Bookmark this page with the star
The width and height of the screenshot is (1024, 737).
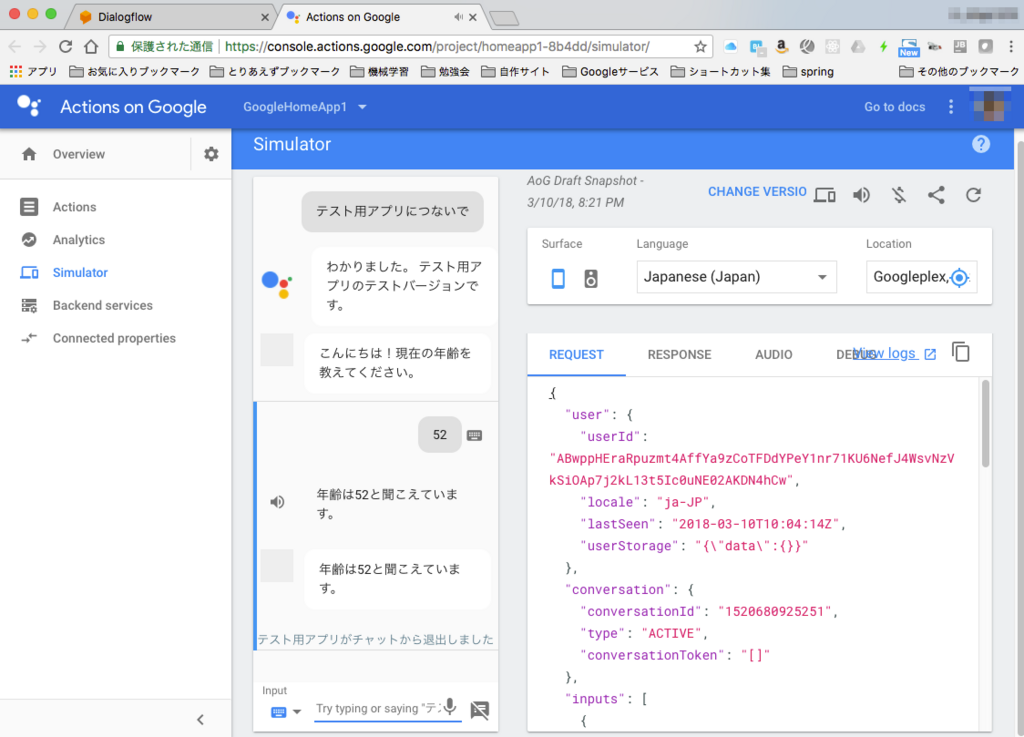pos(700,46)
